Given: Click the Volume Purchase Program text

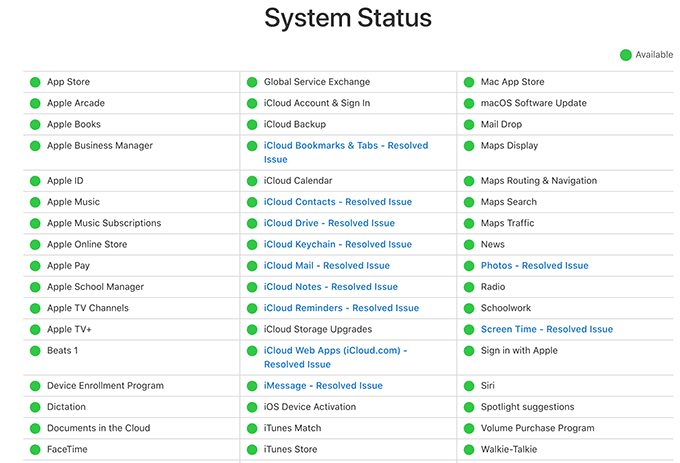Looking at the screenshot, I should [x=537, y=428].
